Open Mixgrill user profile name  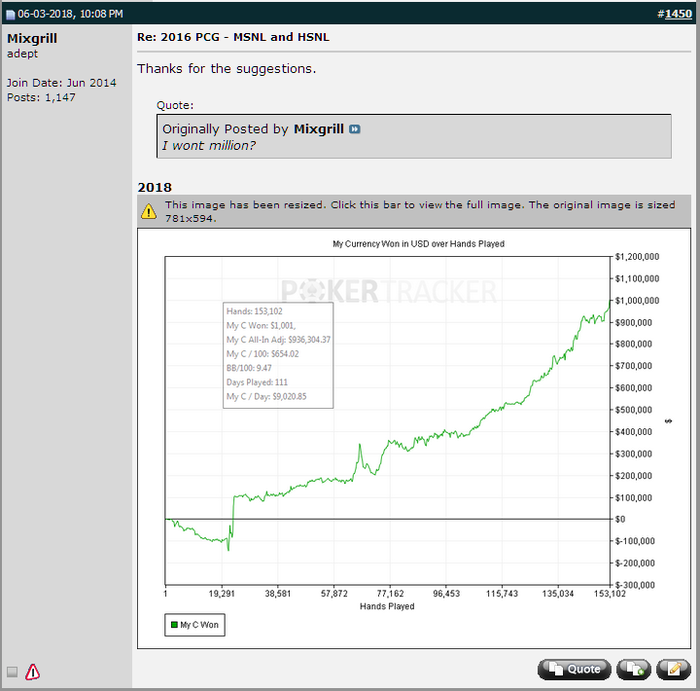[32, 38]
